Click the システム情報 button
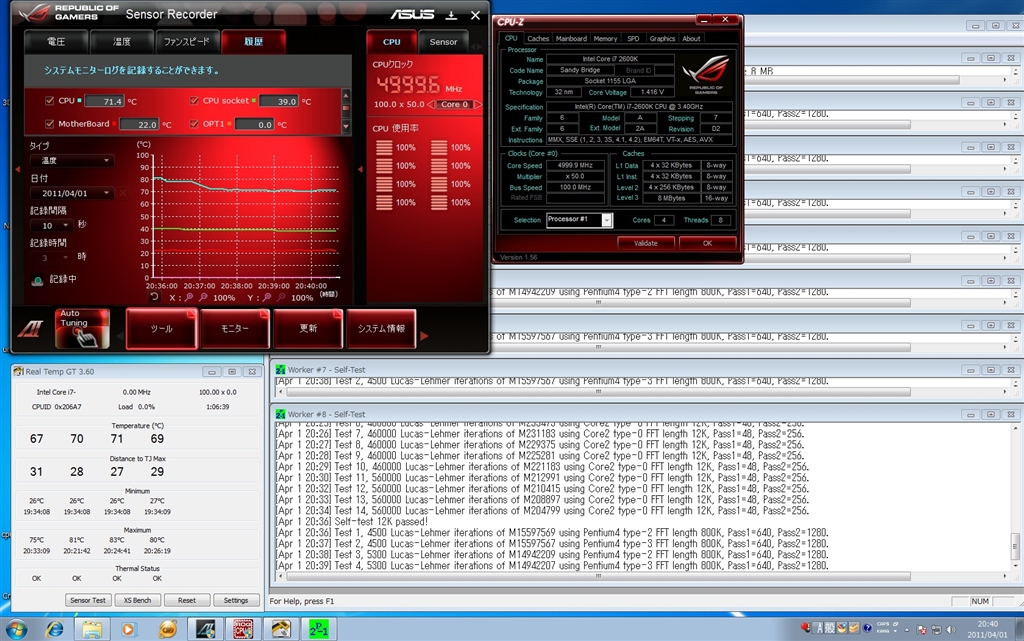 (381, 328)
